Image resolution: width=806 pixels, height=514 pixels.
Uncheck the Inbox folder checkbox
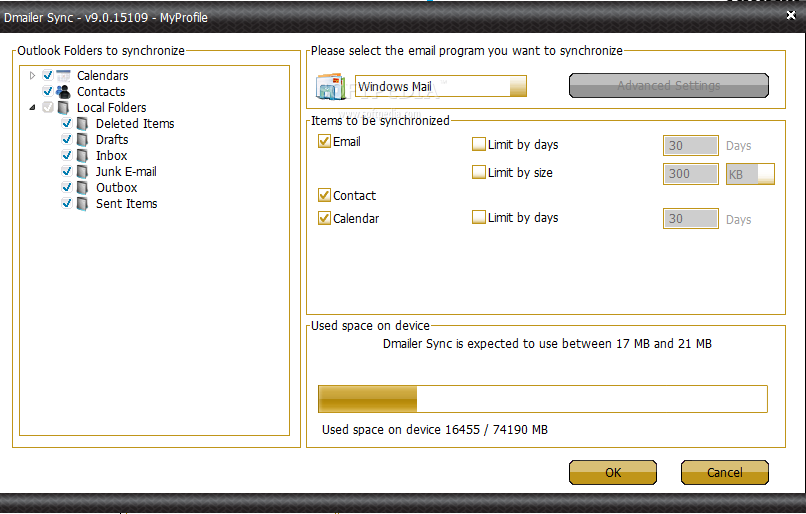click(x=67, y=155)
